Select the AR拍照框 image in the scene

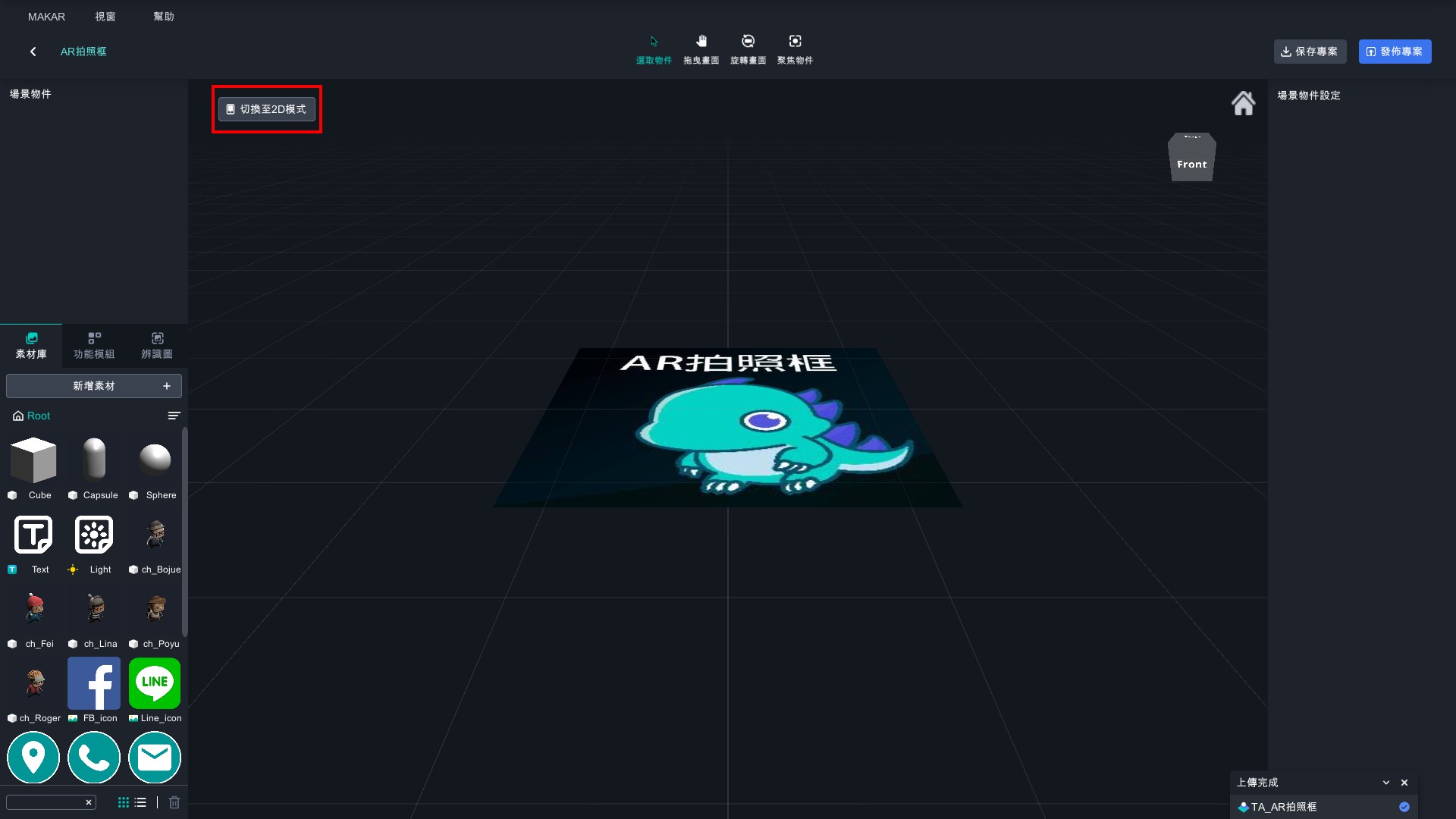tap(728, 428)
